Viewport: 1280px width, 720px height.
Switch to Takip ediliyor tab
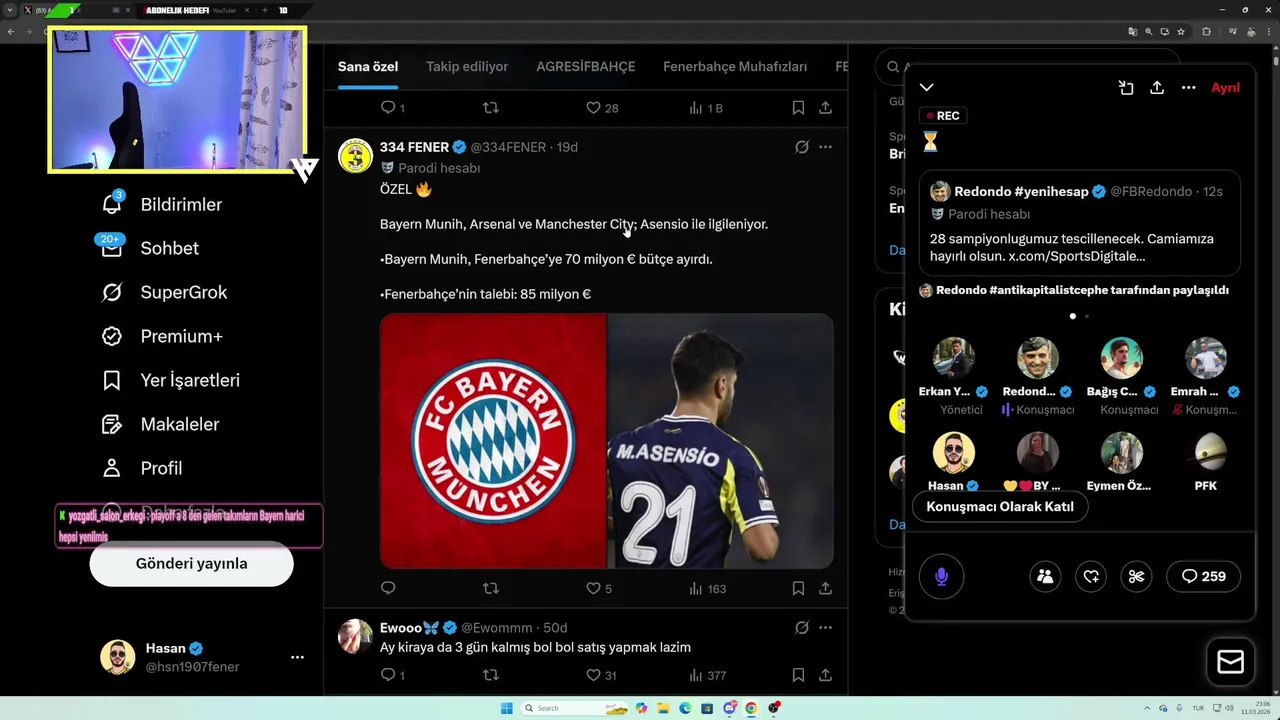(x=467, y=67)
